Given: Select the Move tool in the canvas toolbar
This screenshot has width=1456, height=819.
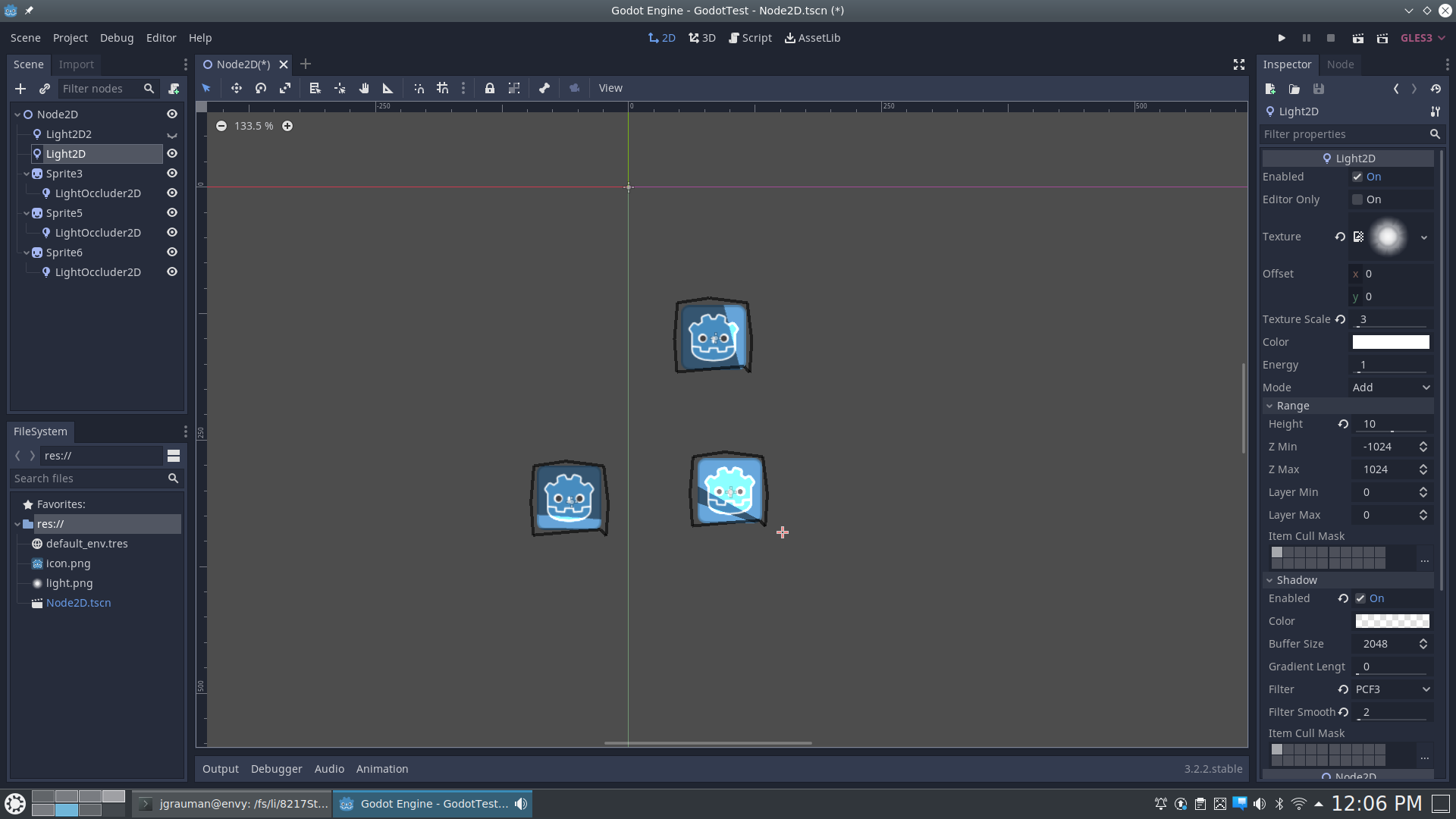Looking at the screenshot, I should [x=236, y=88].
